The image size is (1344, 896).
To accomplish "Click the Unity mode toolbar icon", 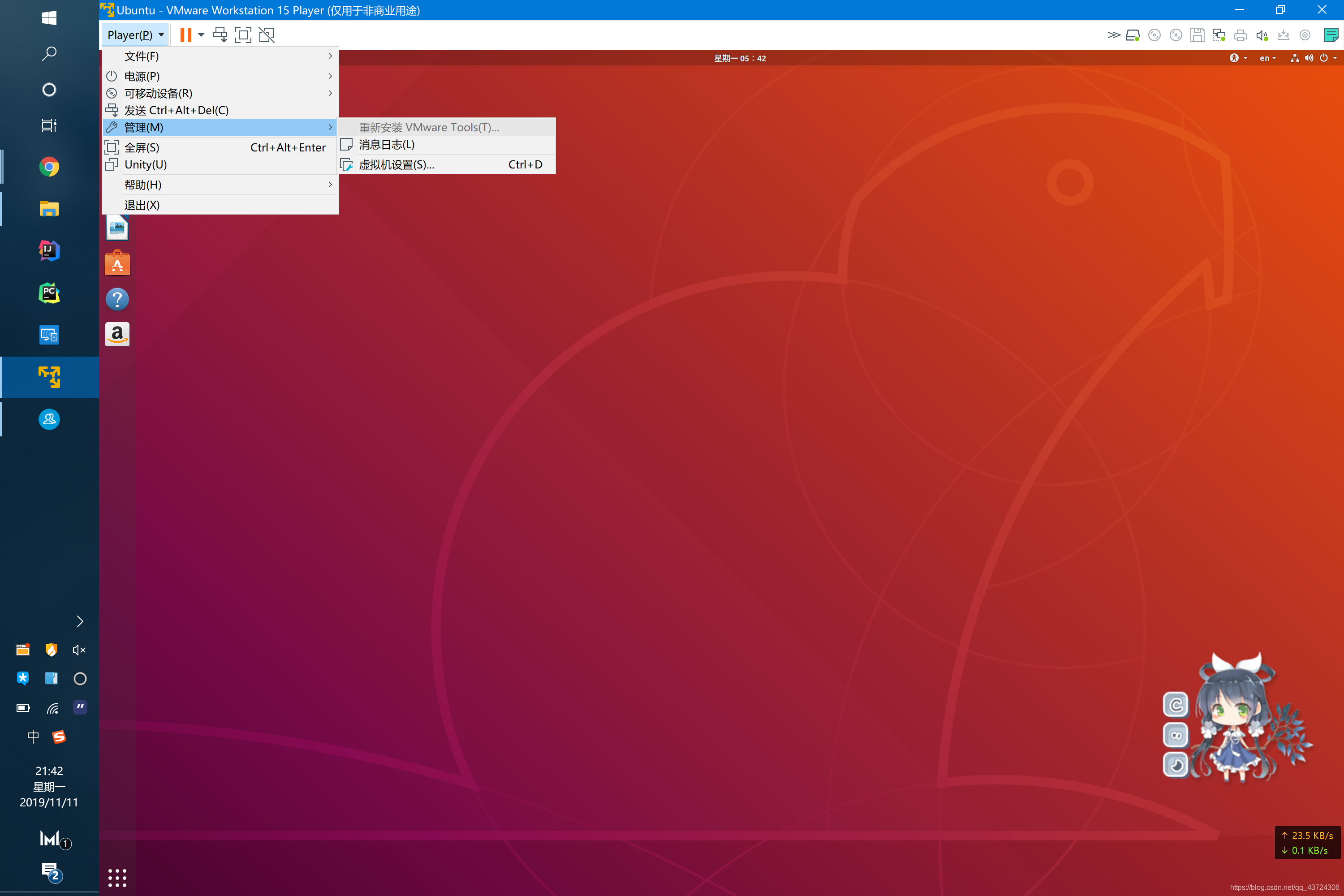I will point(267,35).
